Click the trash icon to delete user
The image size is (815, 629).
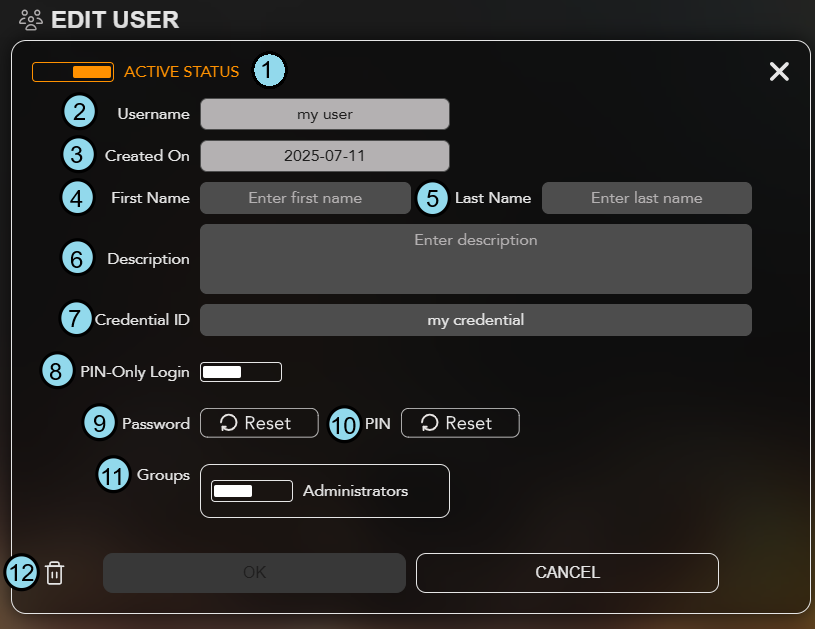tap(55, 573)
